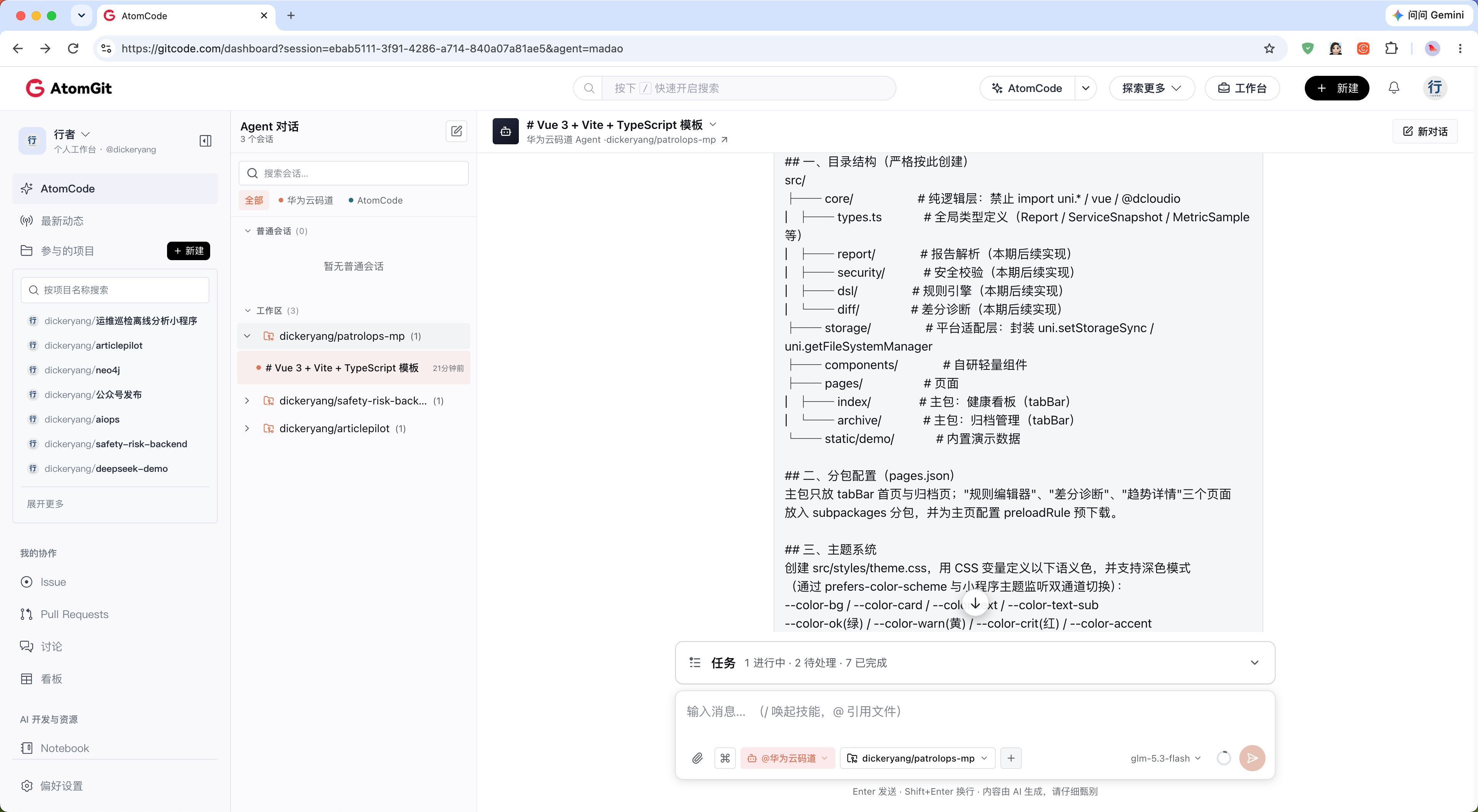Select the 全部 filter tab
The width and height of the screenshot is (1478, 812).
254,200
